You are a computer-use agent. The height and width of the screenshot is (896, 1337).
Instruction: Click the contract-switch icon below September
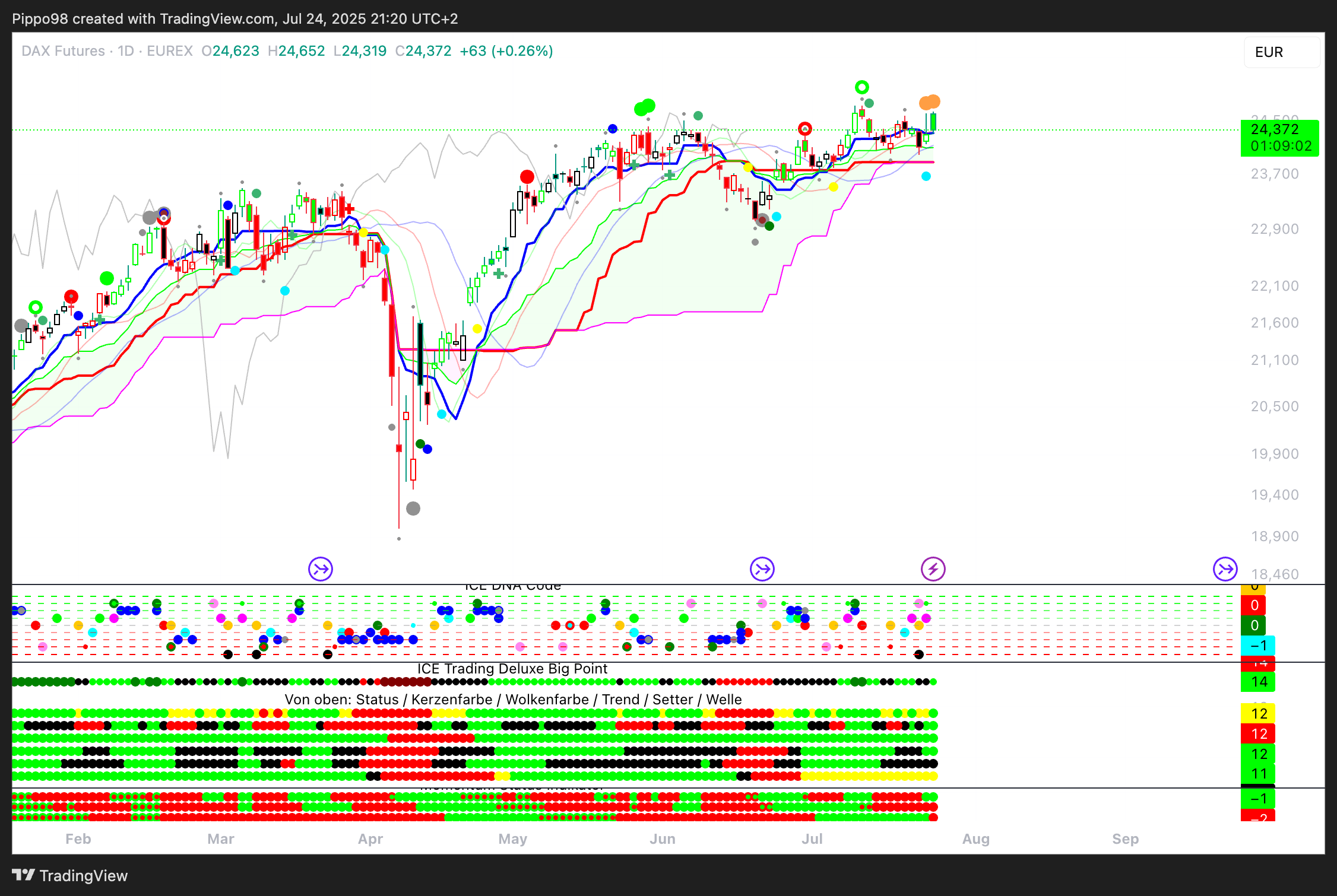pos(1225,570)
